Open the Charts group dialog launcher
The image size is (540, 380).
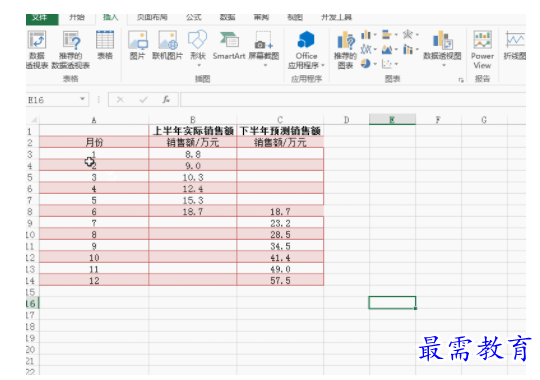coord(461,80)
